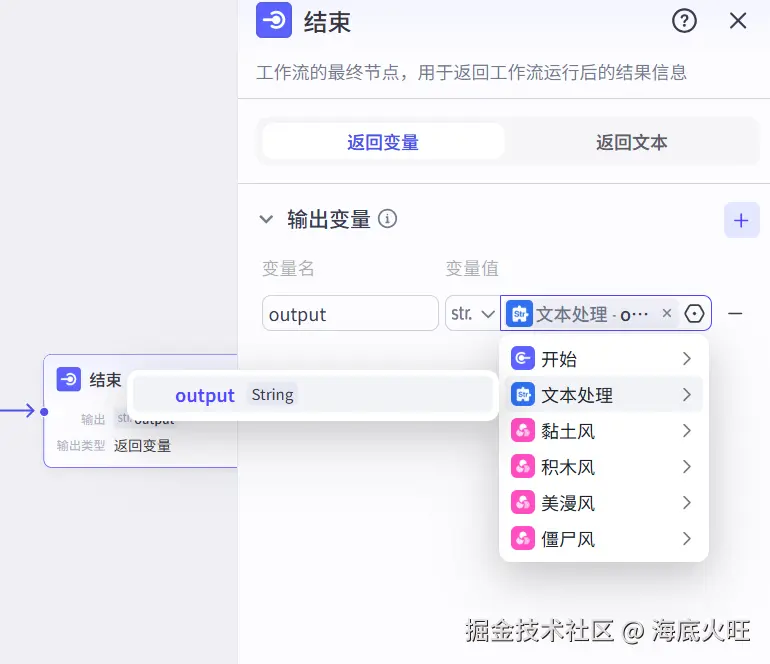Select 积木风 in the node dropdown list
This screenshot has width=770, height=664.
coord(604,467)
